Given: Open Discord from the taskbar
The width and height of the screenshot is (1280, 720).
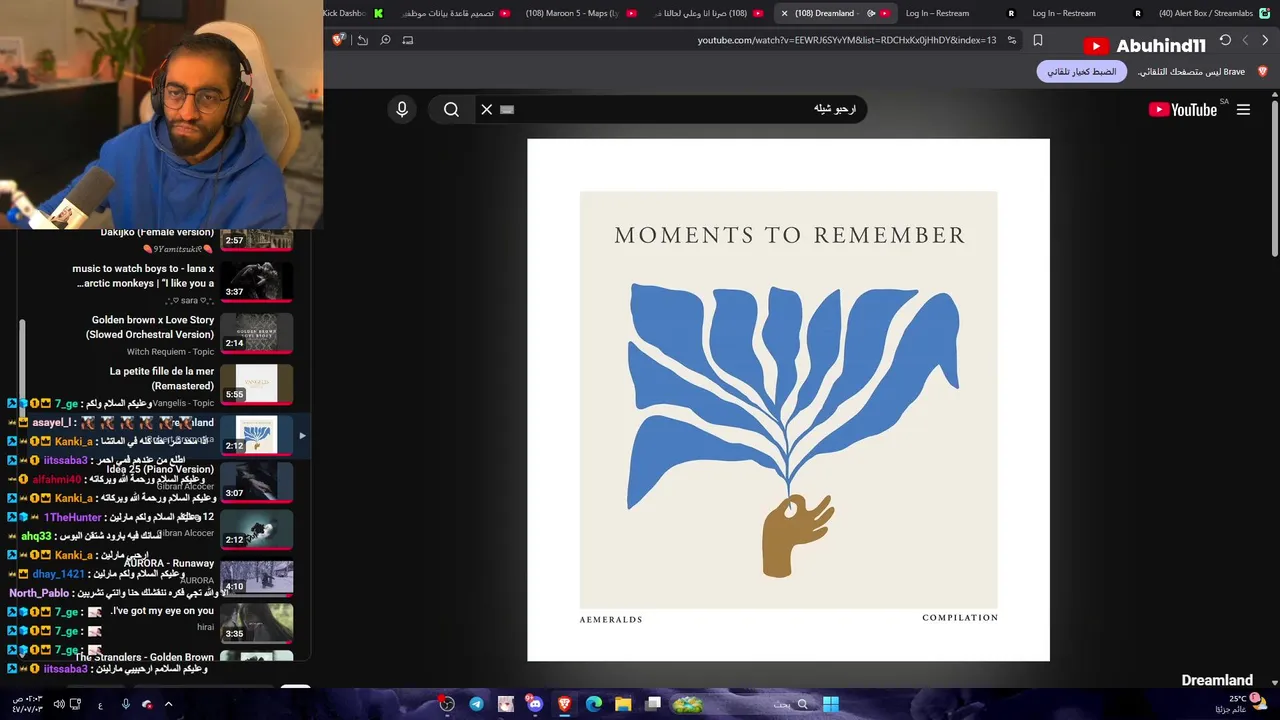Looking at the screenshot, I should click(534, 704).
